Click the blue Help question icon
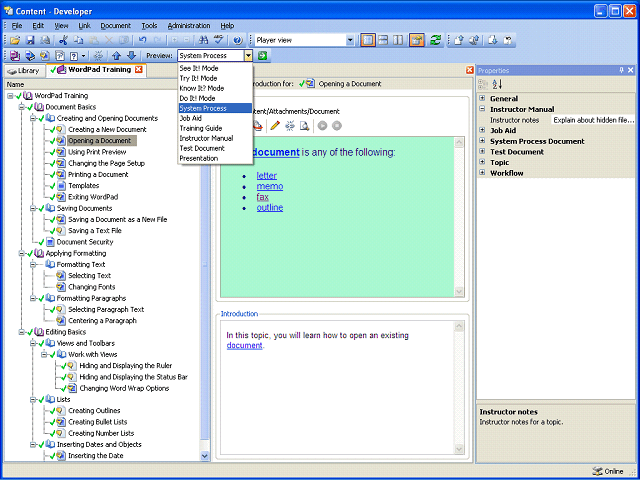Viewport: 640px width, 480px height. pos(238,40)
